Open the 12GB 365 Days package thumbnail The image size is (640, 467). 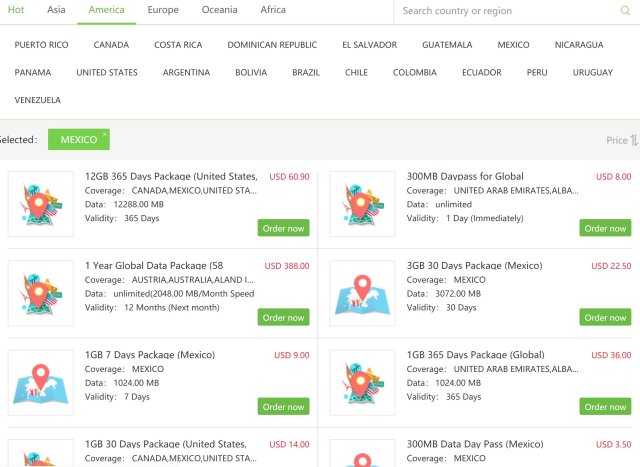[40, 204]
